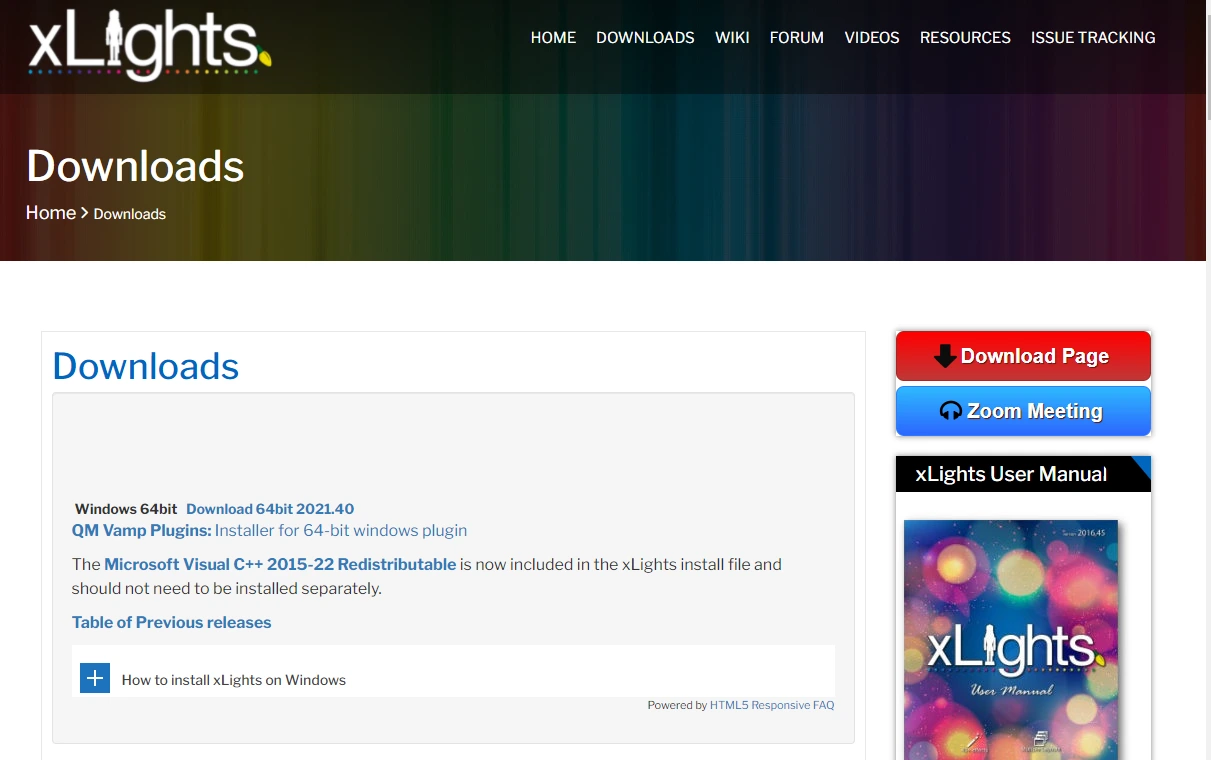Image resolution: width=1211 pixels, height=760 pixels.
Task: Click How to install xLights on Windows
Action: [x=234, y=680]
